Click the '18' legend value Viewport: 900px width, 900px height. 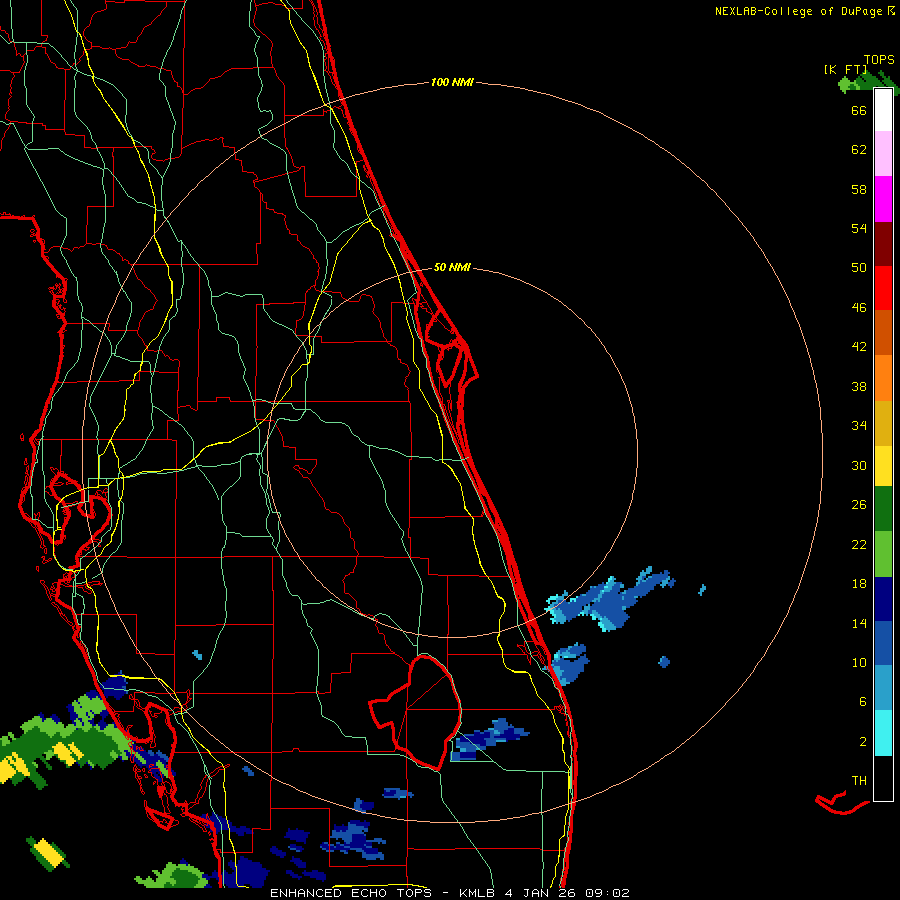tap(859, 584)
